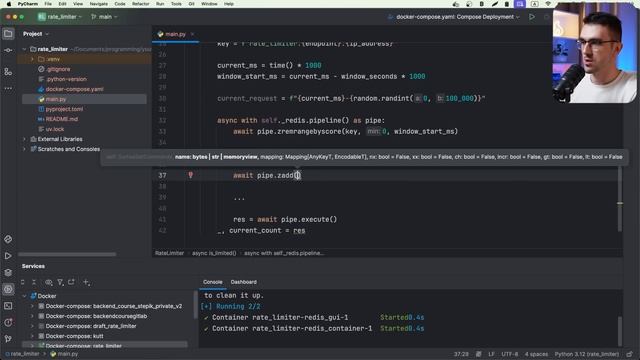The image size is (640, 360).
Task: Expand the .venv folder
Action: point(32,59)
